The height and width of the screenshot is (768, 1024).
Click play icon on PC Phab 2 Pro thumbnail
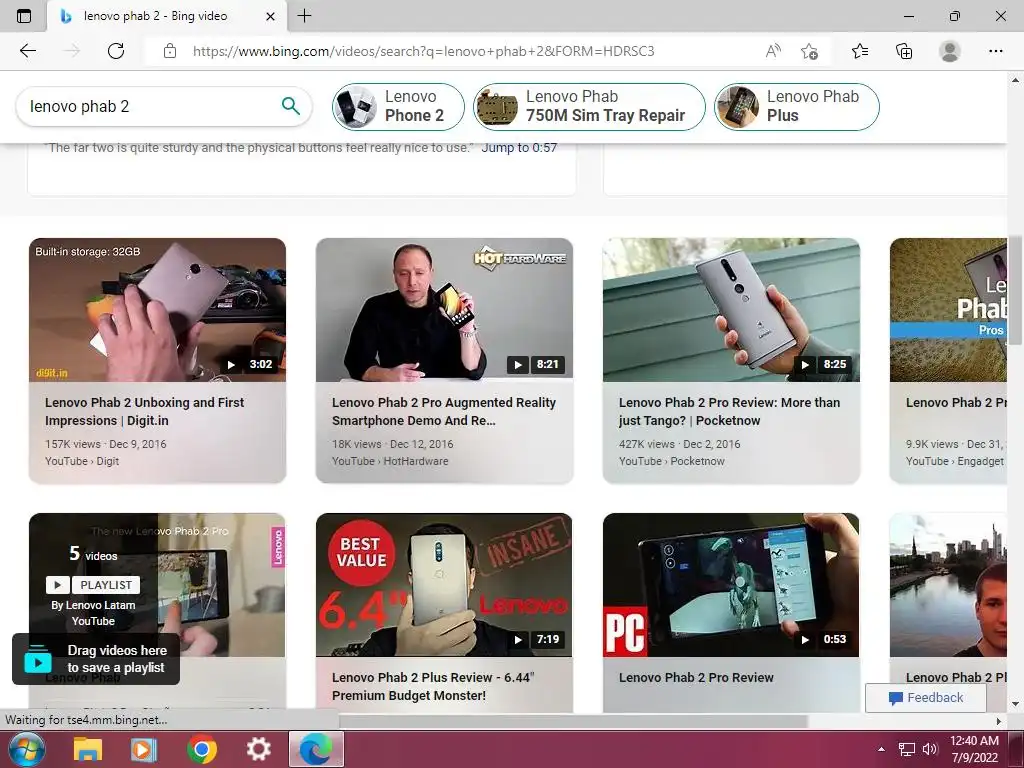pyautogui.click(x=805, y=639)
